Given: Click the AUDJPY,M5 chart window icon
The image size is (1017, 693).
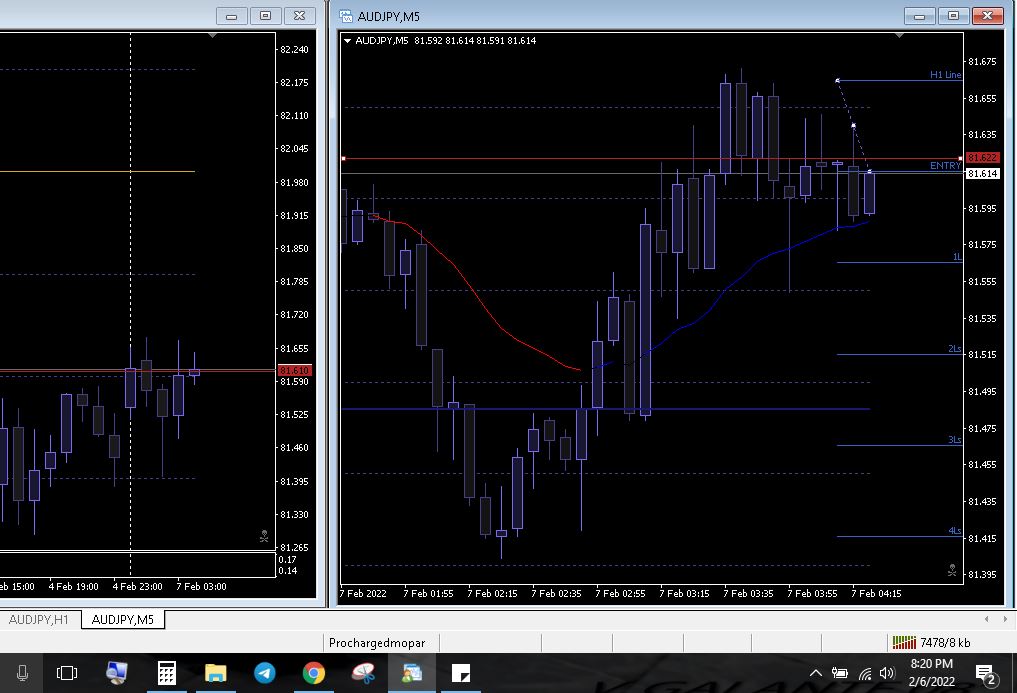Looking at the screenshot, I should click(347, 16).
